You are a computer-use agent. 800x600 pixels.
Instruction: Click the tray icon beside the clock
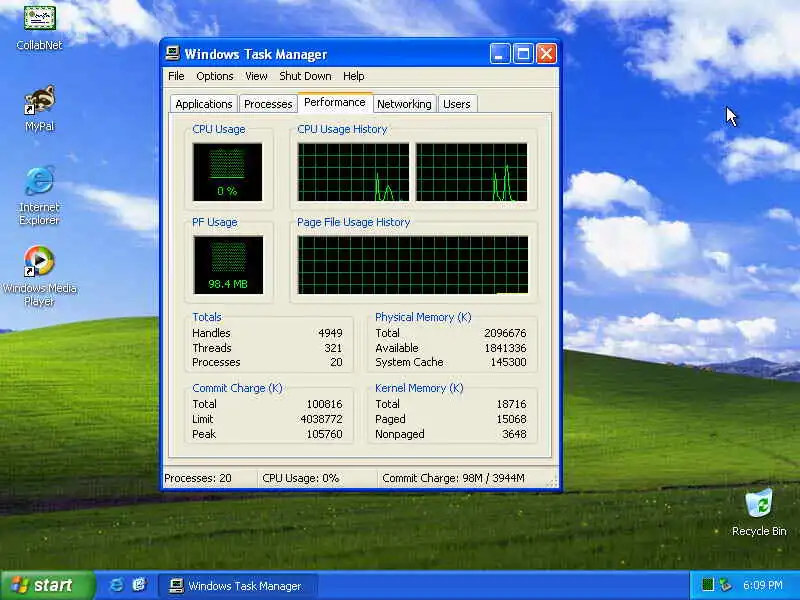click(725, 585)
